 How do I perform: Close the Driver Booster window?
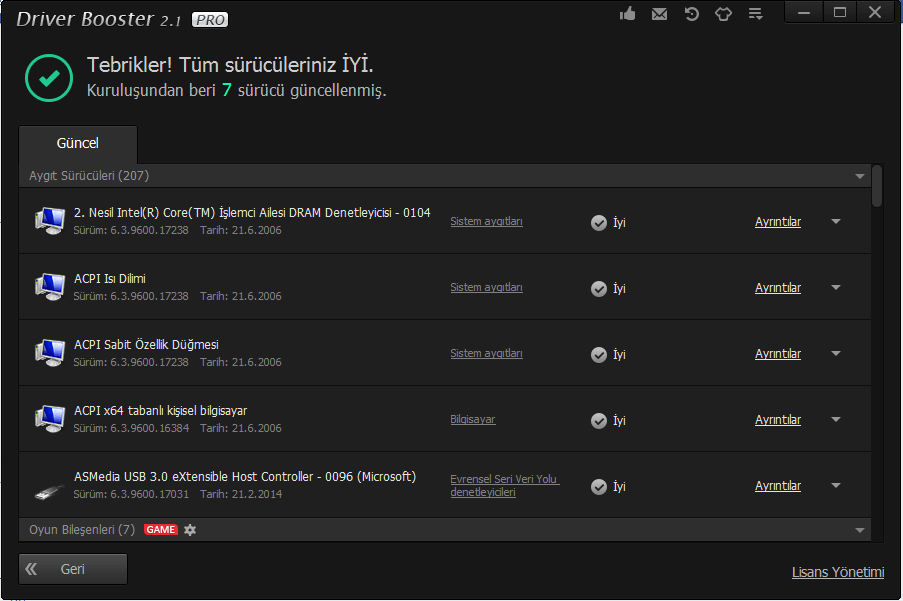pos(875,13)
